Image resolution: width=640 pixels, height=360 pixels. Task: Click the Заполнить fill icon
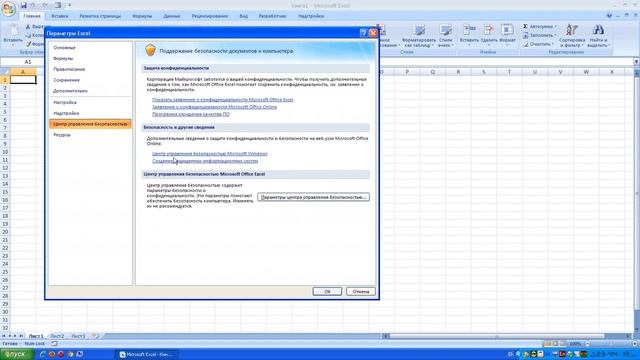(525, 35)
